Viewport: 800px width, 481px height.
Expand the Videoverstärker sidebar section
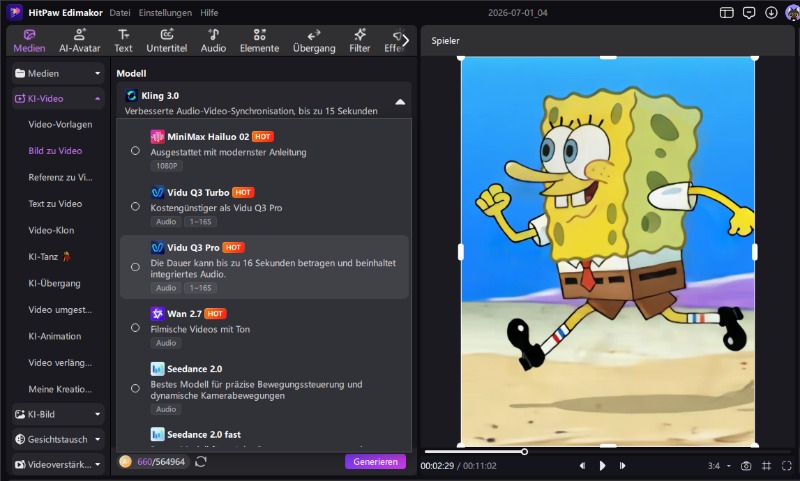(x=58, y=464)
